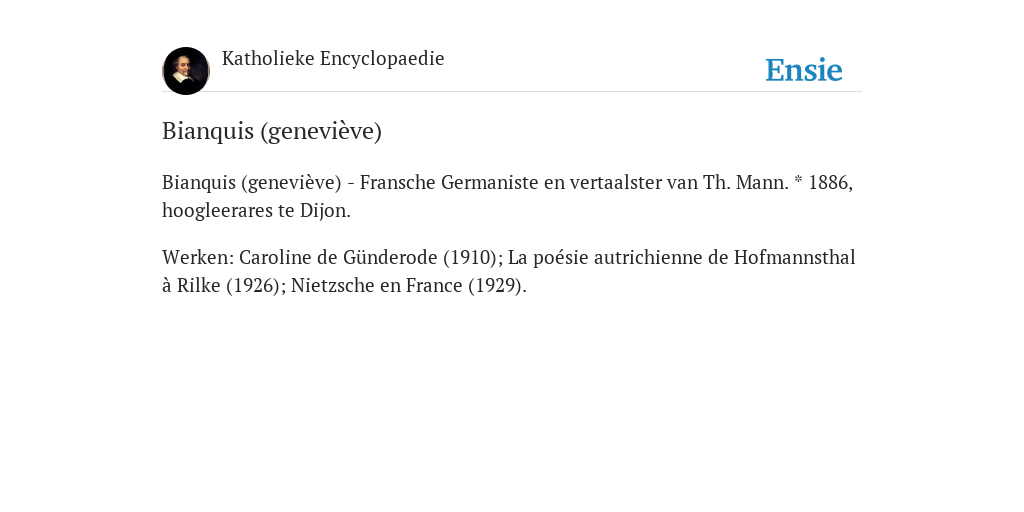Click the asterisk birth symbol before 1886
This screenshot has width=1024, height=512.
point(798,180)
